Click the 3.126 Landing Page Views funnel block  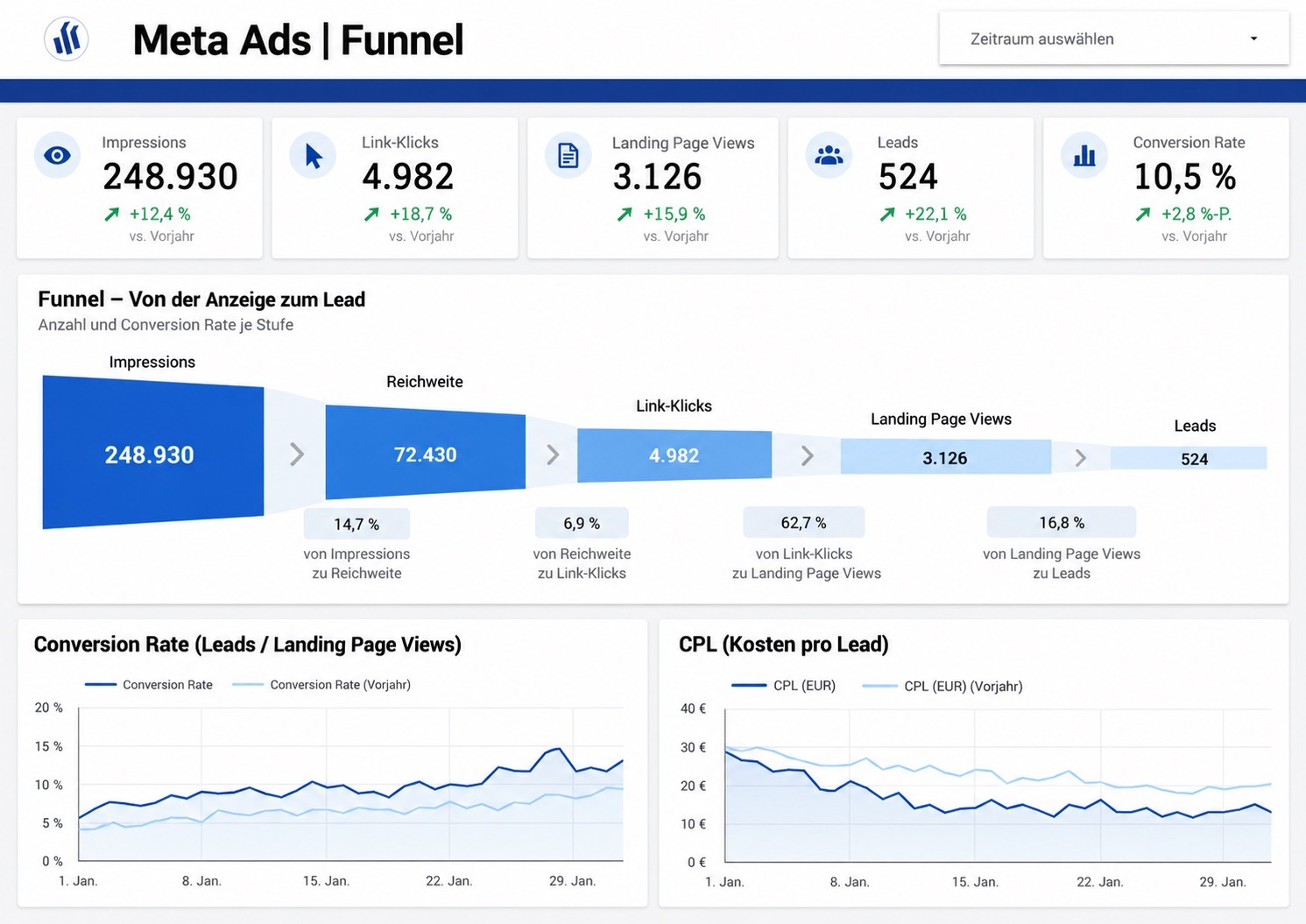pyautogui.click(x=946, y=457)
